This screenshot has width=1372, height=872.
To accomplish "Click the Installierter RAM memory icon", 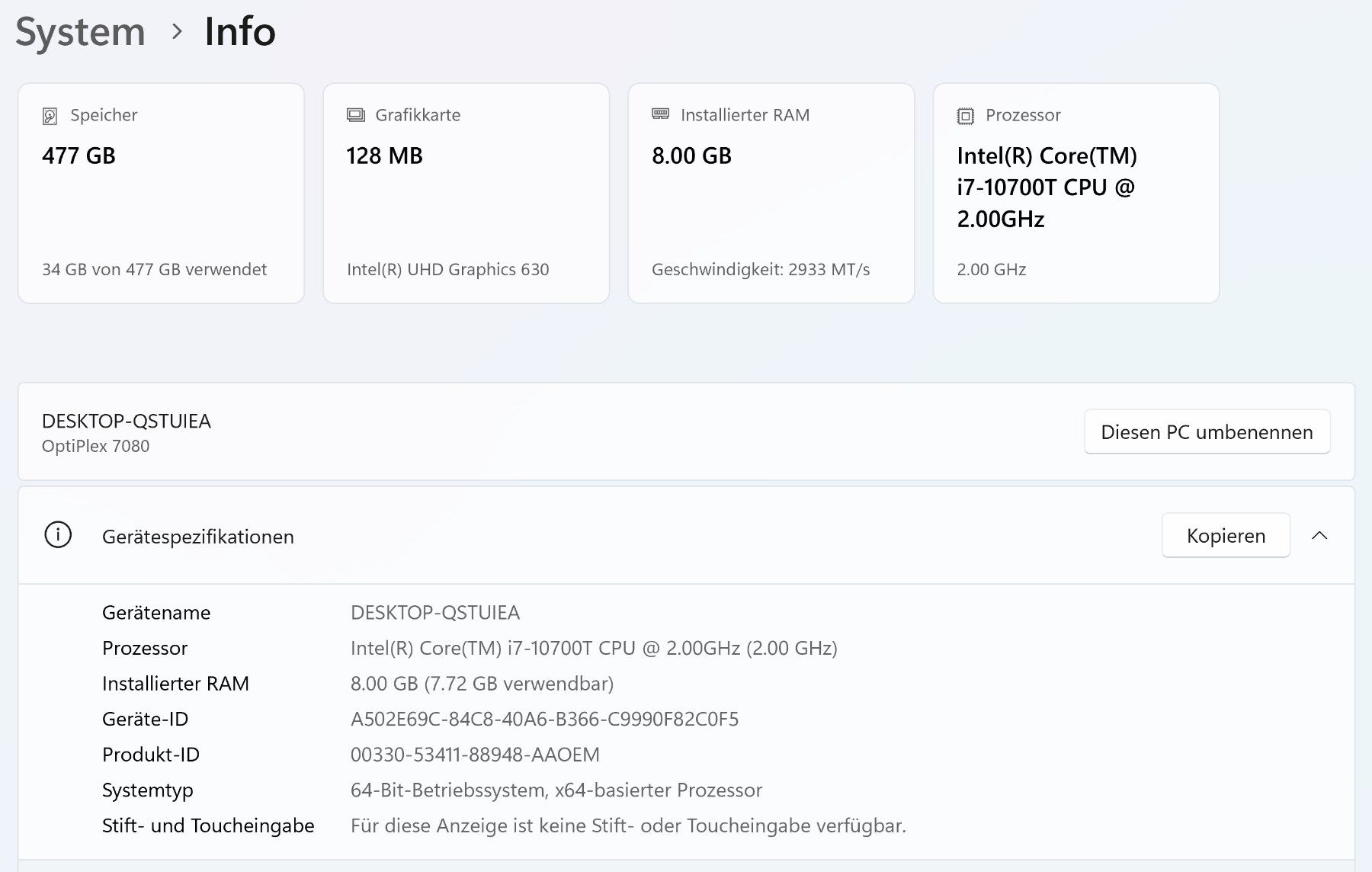I will (660, 114).
